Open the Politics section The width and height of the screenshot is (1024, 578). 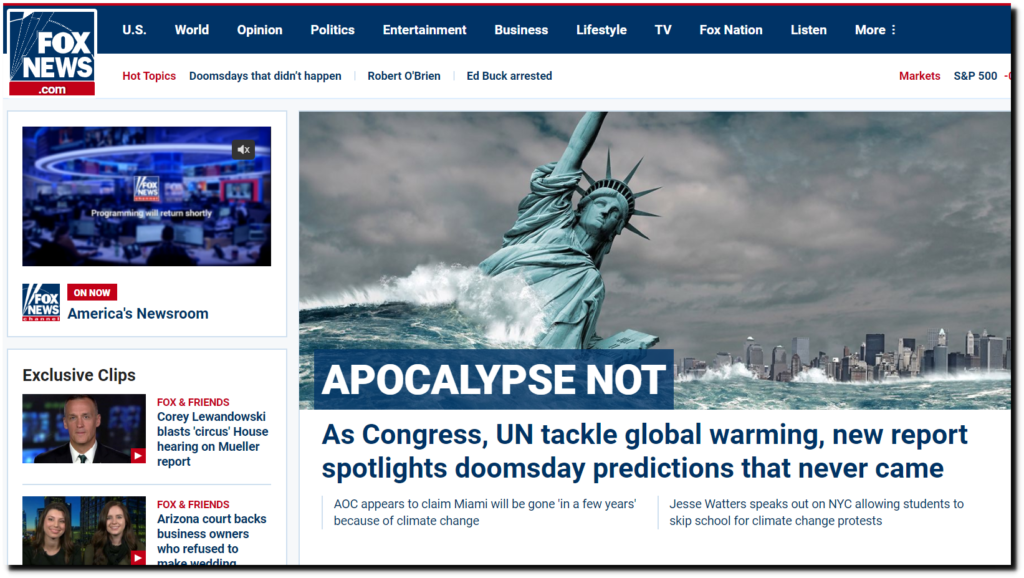coord(332,30)
